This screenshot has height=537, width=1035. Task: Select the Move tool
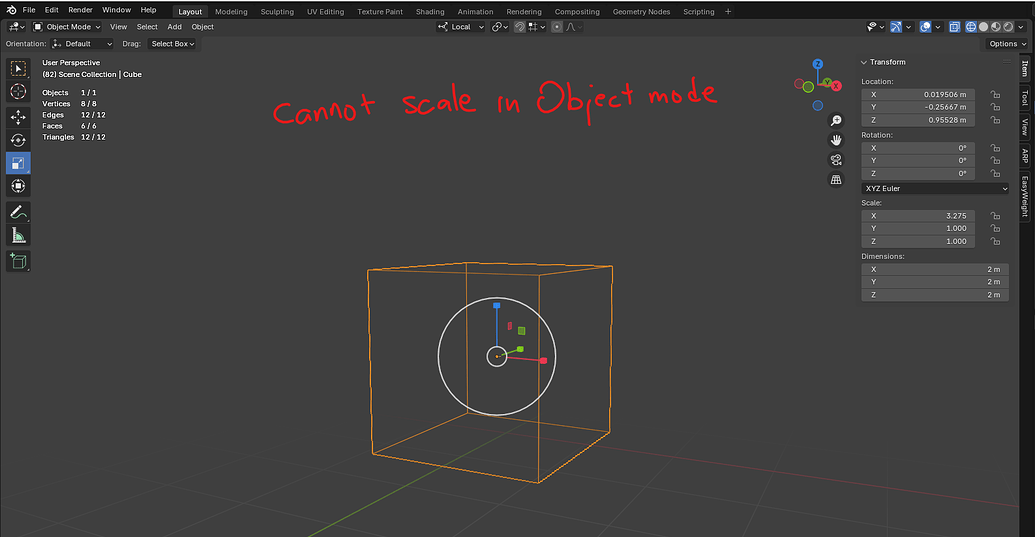[18, 117]
